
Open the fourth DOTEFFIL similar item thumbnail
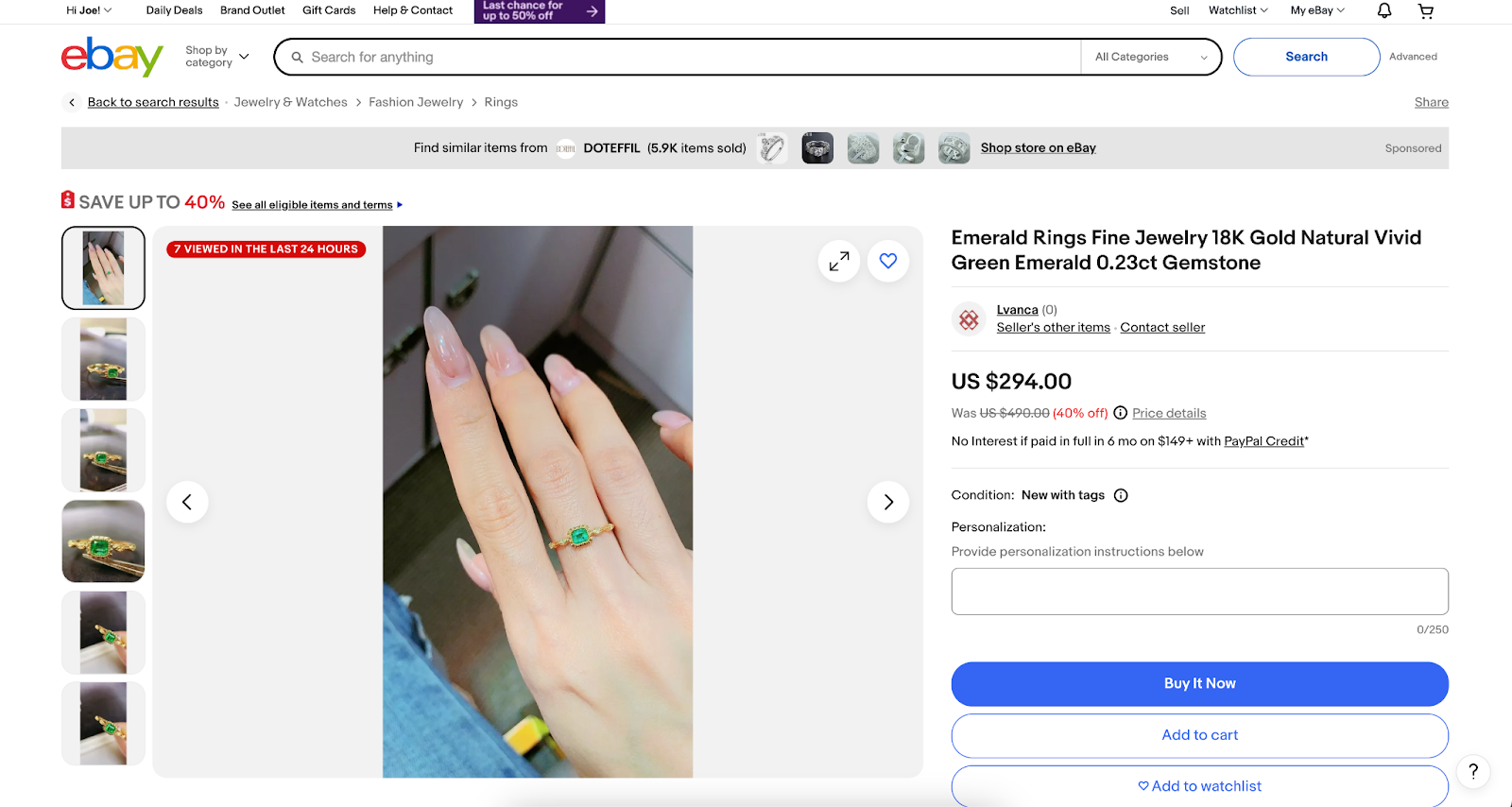[908, 148]
